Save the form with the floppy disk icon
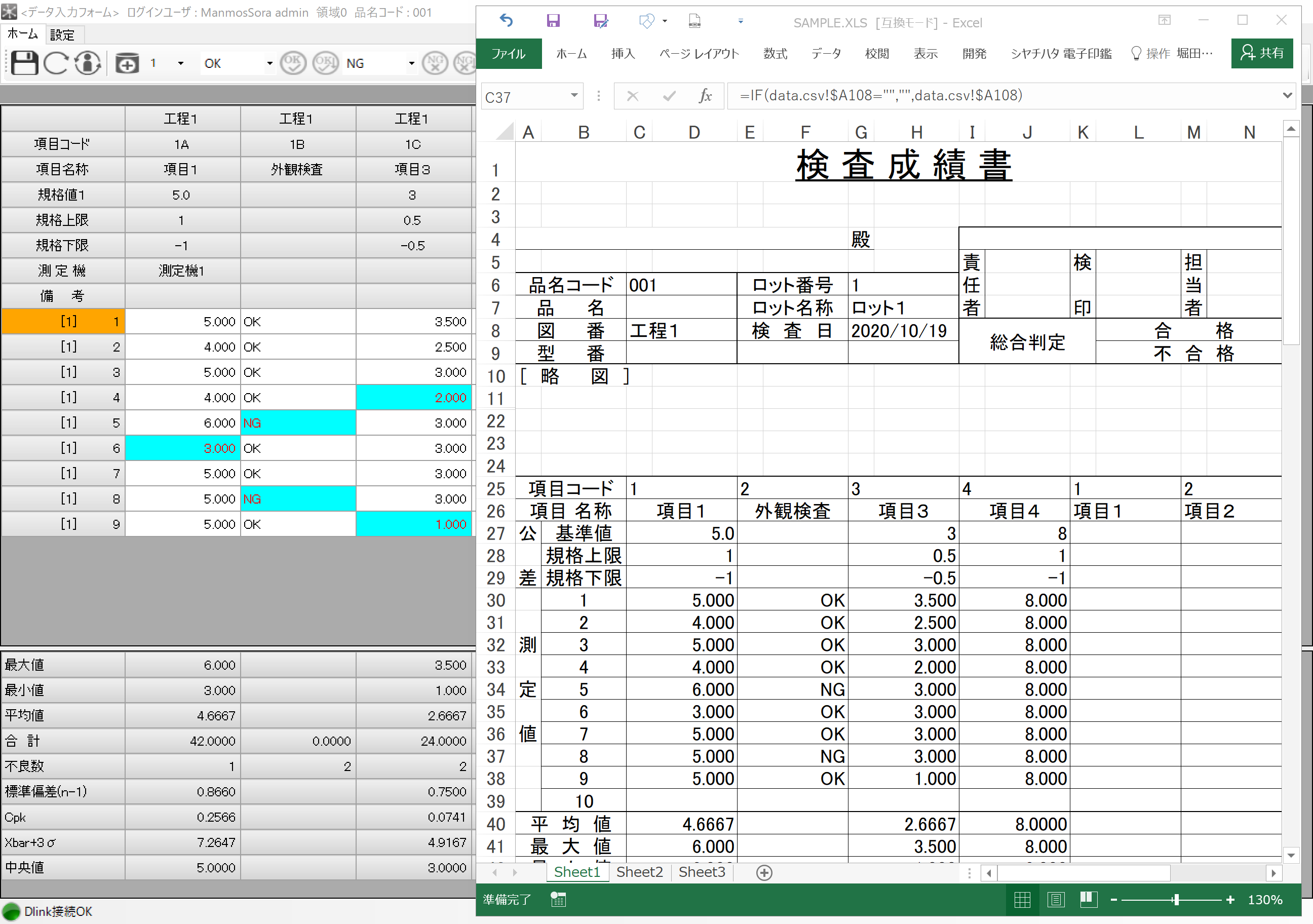The width and height of the screenshot is (1313, 924). pyautogui.click(x=23, y=63)
